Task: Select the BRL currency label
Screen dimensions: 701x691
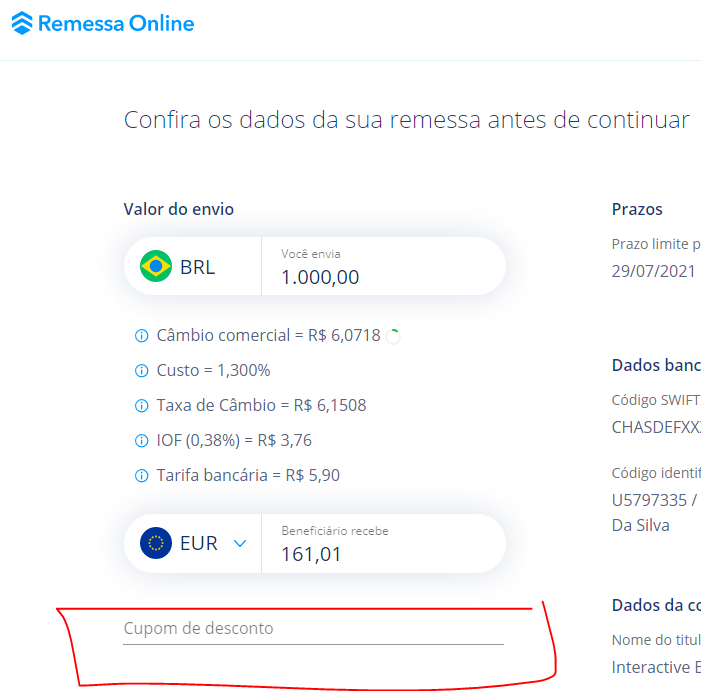Action: (198, 267)
